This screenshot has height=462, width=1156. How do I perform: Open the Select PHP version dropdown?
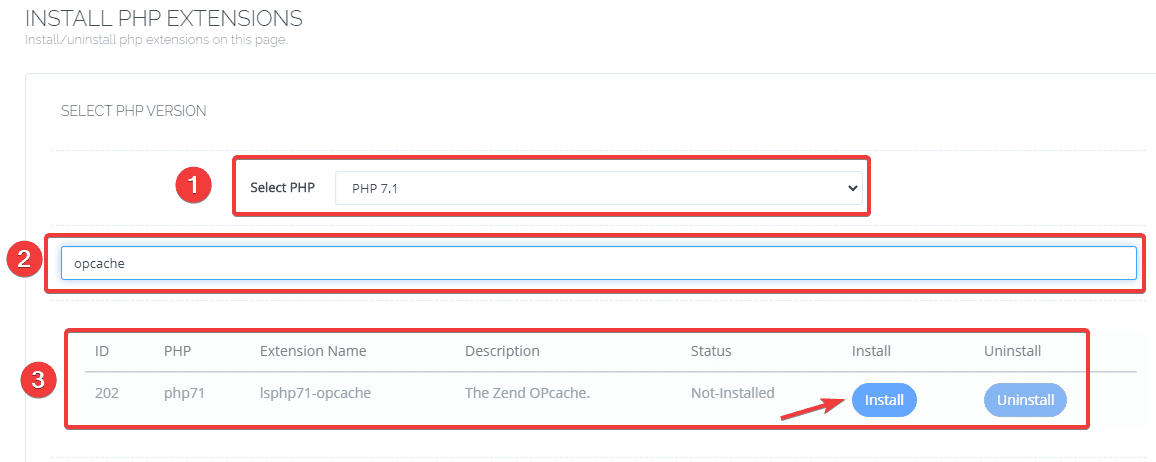coord(598,188)
